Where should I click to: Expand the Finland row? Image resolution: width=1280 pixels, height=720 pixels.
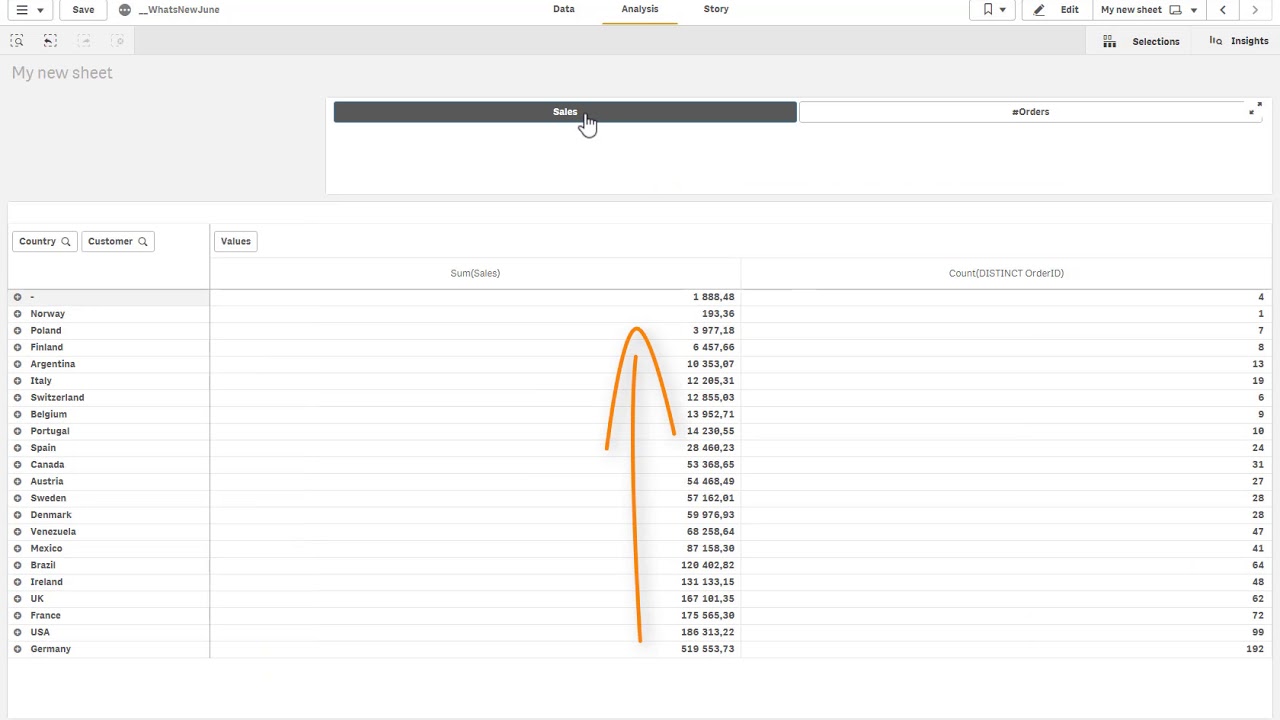[x=17, y=347]
